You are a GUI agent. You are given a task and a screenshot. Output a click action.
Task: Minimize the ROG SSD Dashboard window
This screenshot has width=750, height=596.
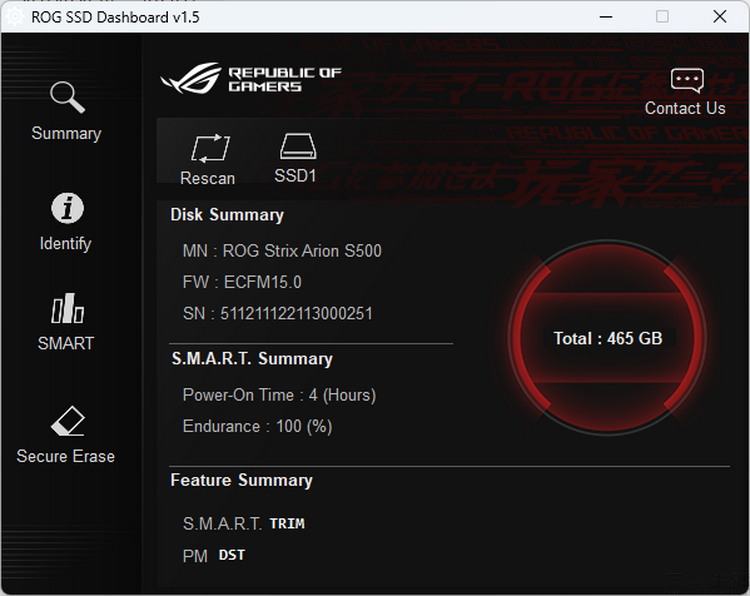tap(606, 17)
